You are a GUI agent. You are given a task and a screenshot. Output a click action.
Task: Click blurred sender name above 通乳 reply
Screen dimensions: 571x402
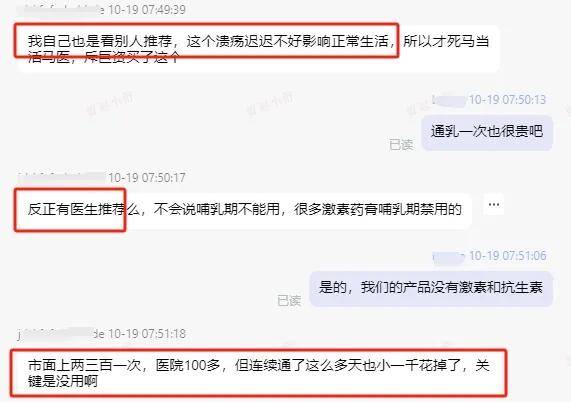[449, 100]
